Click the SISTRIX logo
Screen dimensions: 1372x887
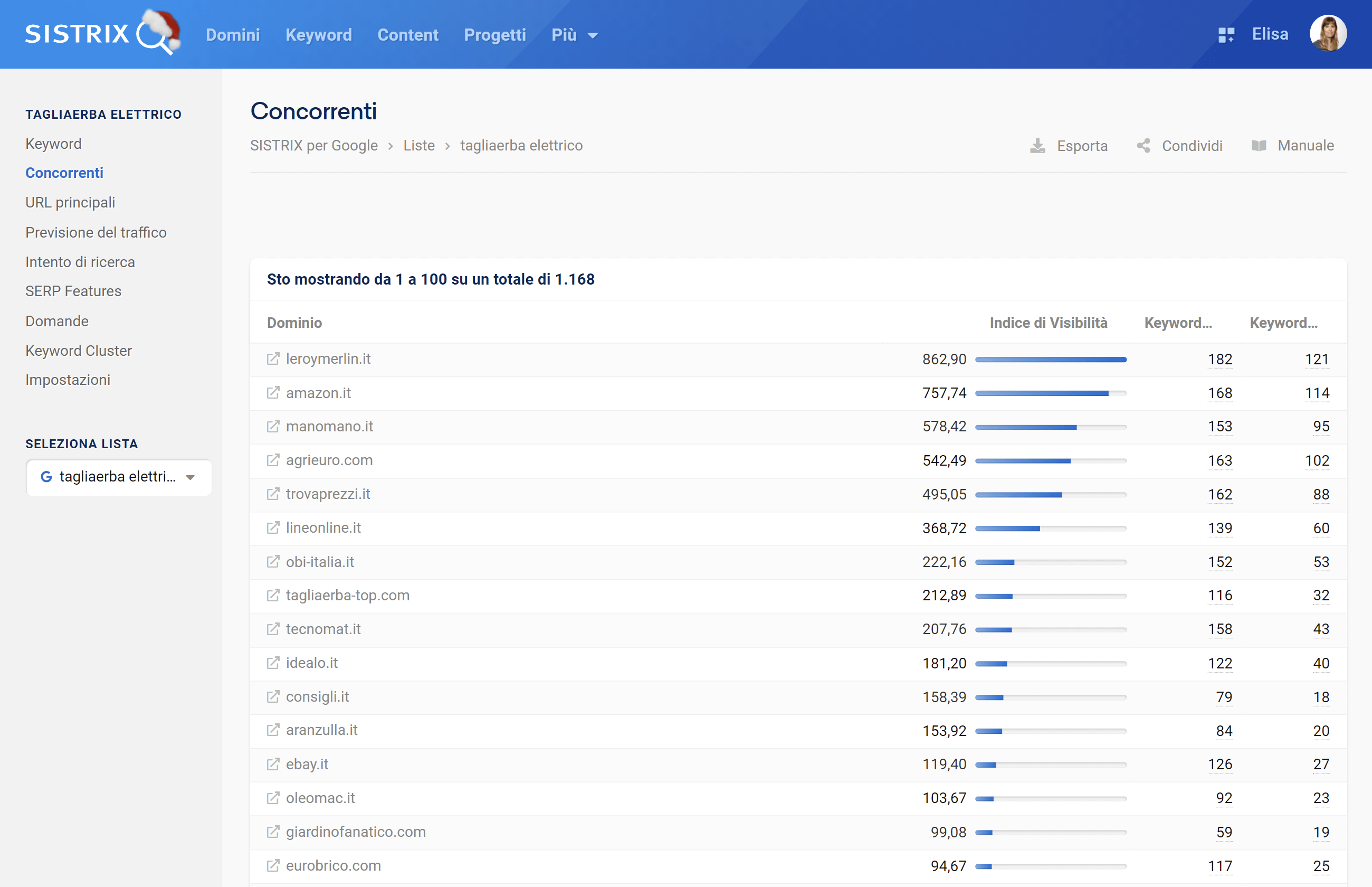[x=103, y=33]
